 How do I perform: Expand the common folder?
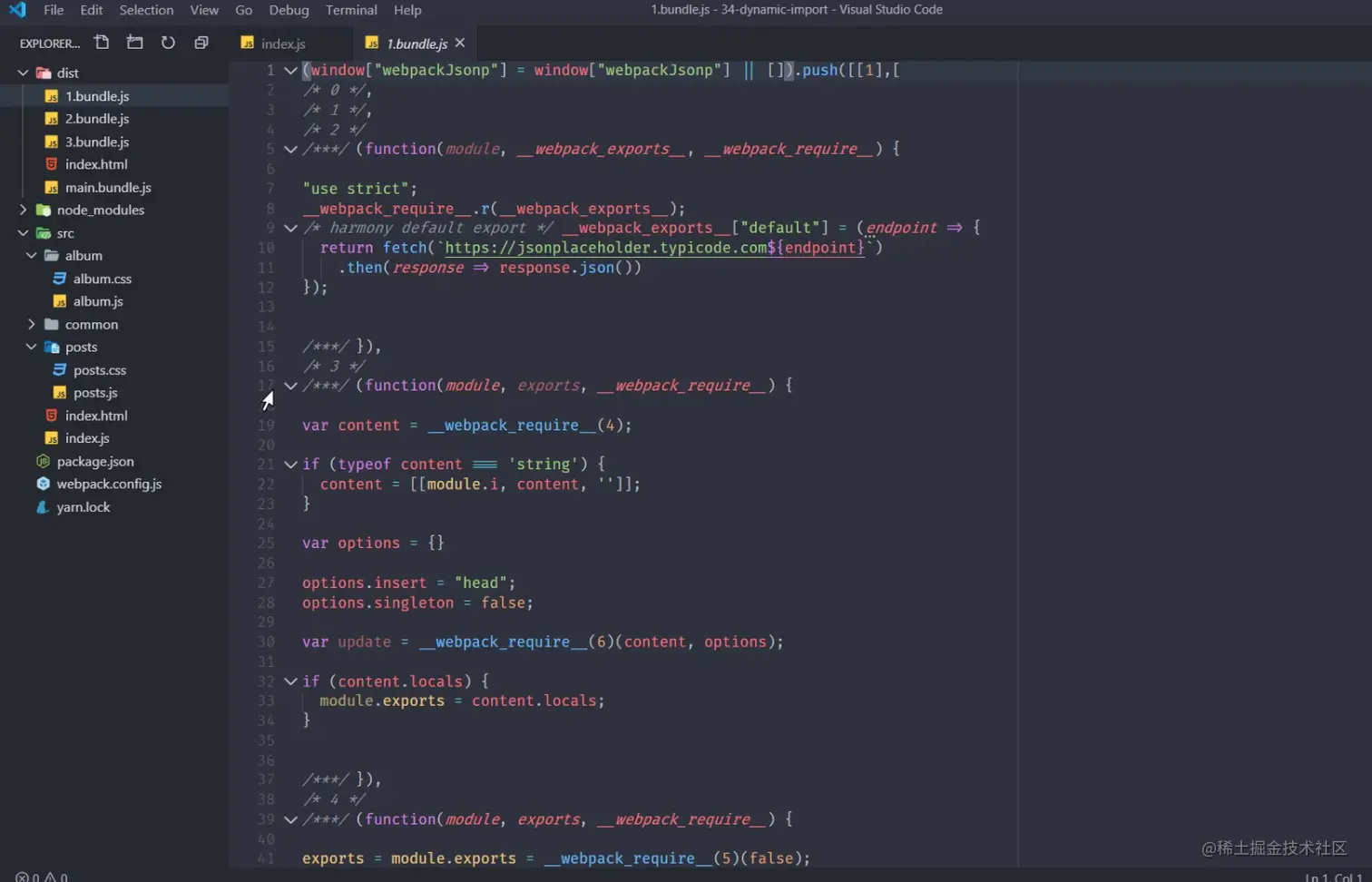click(x=32, y=324)
